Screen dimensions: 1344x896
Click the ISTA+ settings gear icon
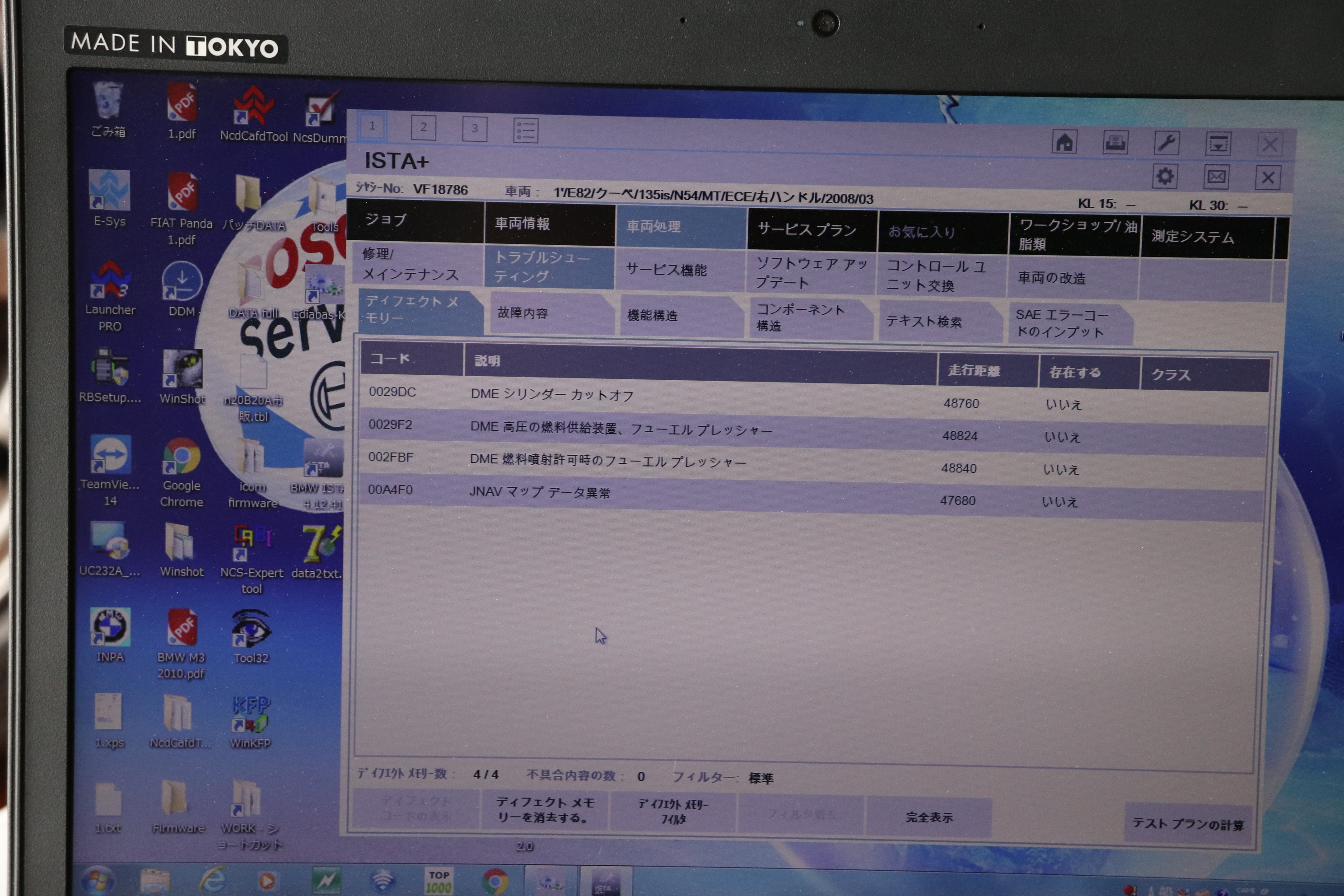click(1165, 176)
